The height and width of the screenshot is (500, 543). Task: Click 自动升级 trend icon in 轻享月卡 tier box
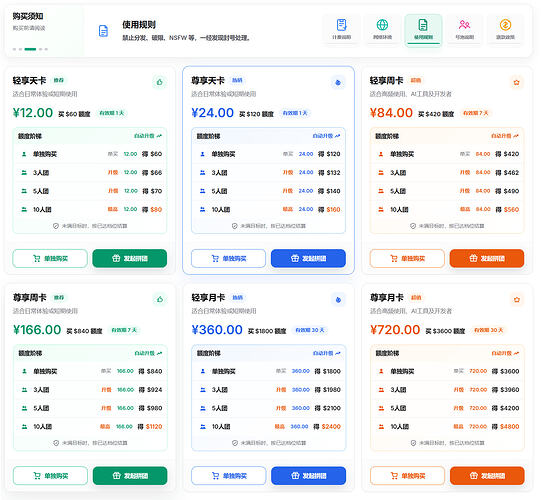(338, 353)
